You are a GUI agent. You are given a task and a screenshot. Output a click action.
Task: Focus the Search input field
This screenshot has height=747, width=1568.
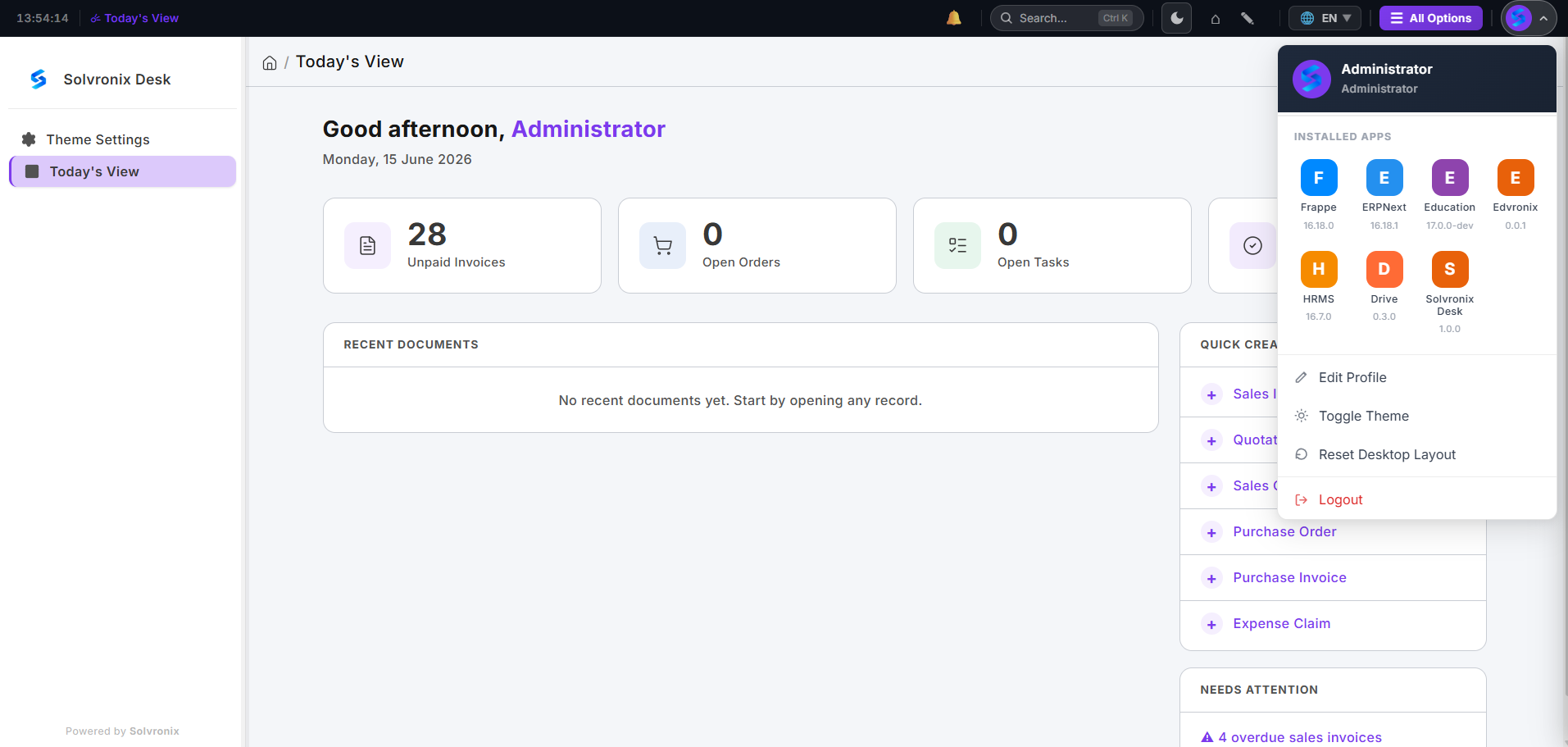coord(1066,18)
